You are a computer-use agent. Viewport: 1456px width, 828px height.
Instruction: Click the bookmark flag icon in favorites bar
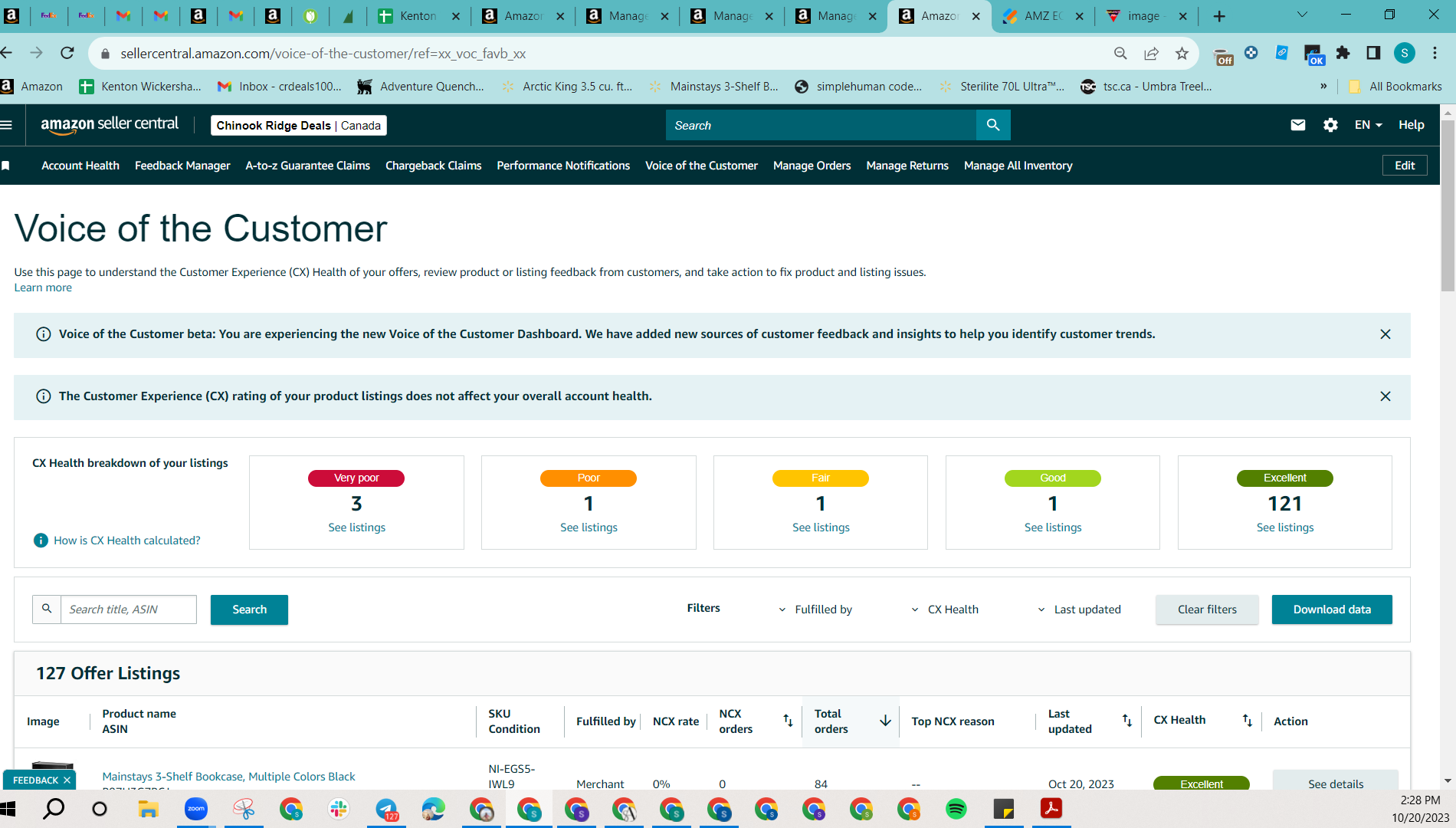point(6,166)
